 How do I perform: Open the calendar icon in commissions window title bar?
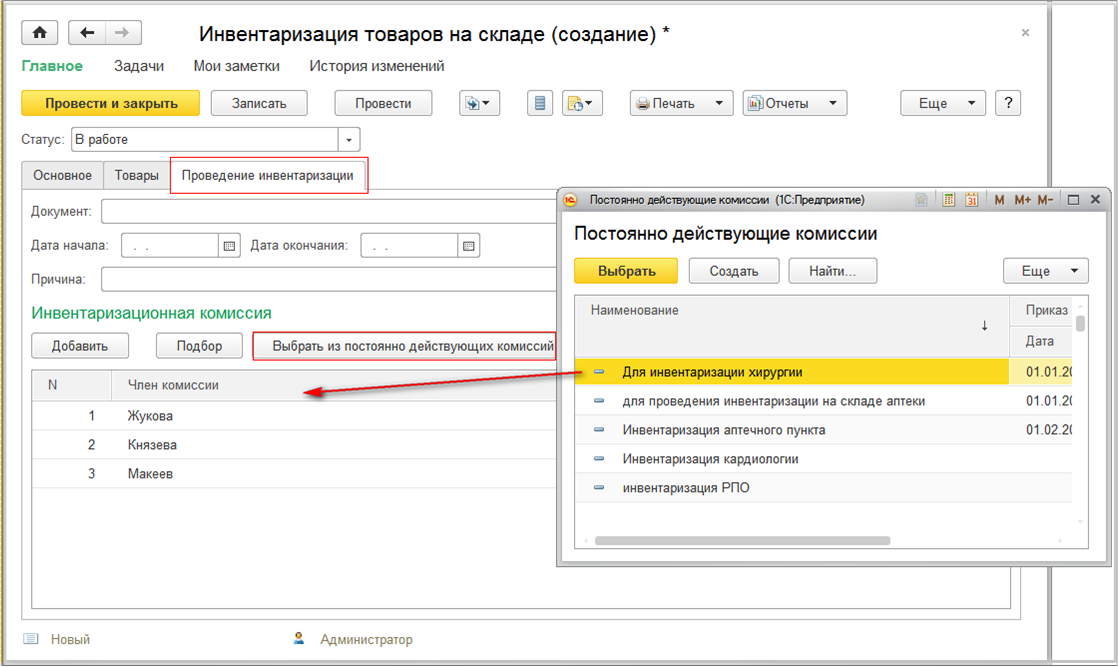pyautogui.click(x=971, y=199)
